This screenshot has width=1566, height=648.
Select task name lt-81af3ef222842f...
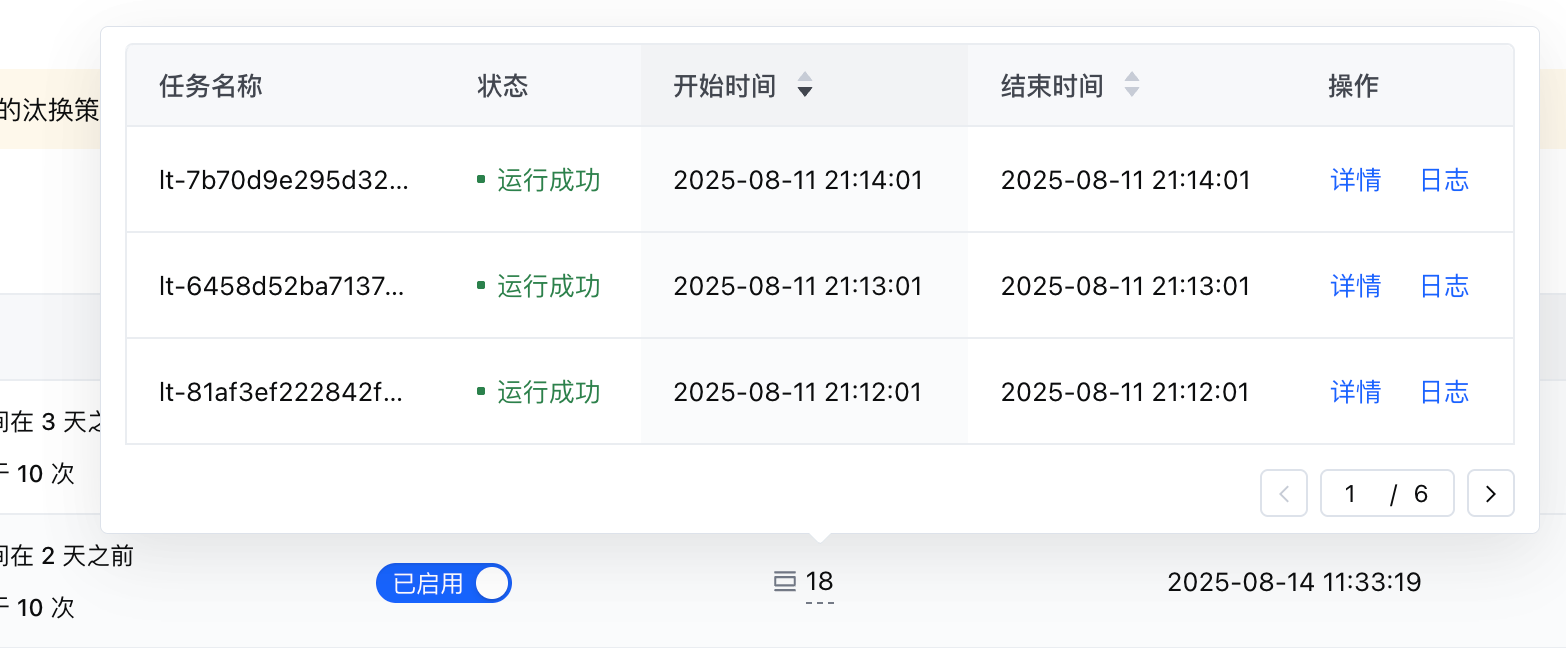283,391
